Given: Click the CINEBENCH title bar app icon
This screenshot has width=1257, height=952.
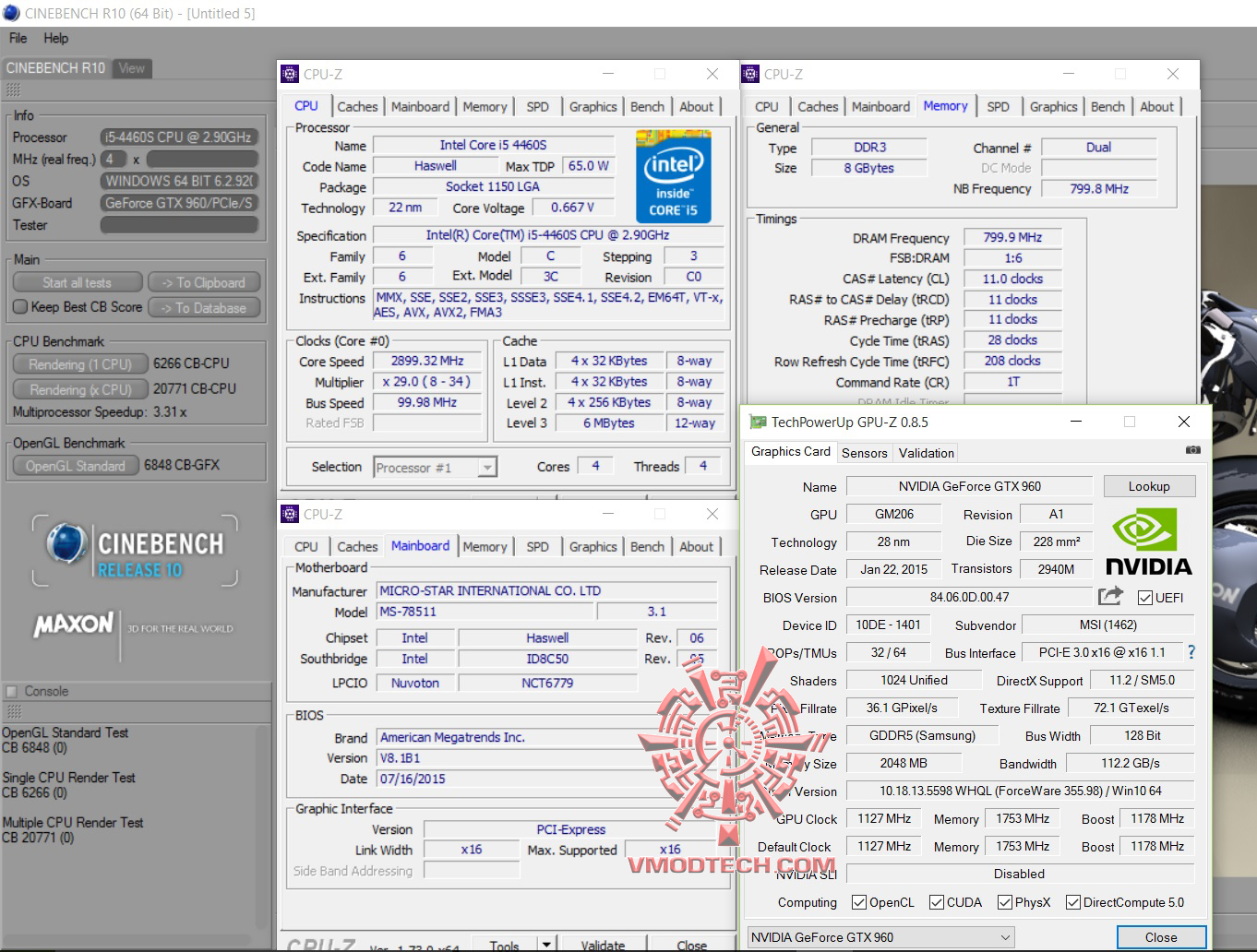Looking at the screenshot, I should coord(11,13).
